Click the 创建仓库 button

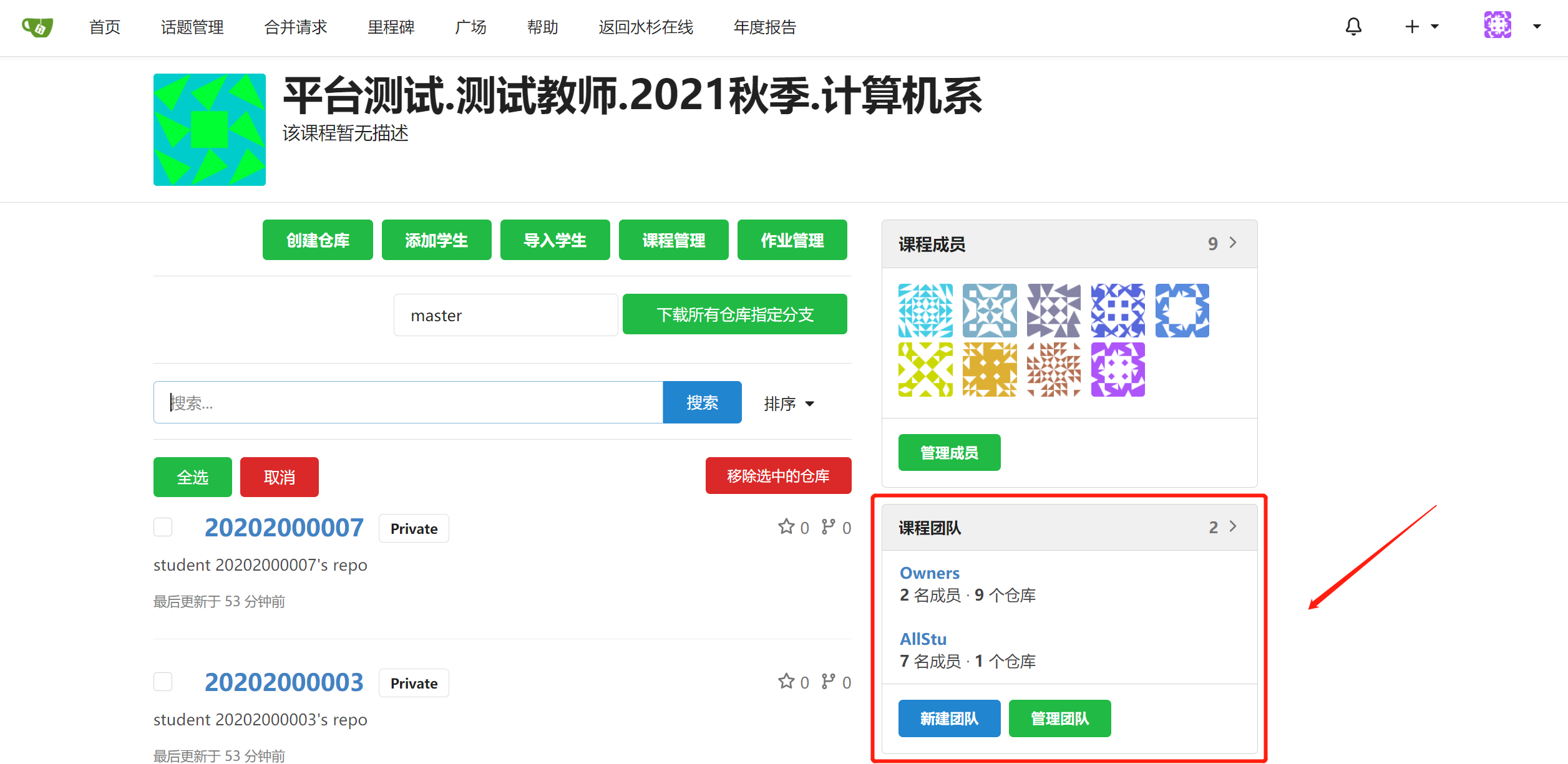pos(318,240)
